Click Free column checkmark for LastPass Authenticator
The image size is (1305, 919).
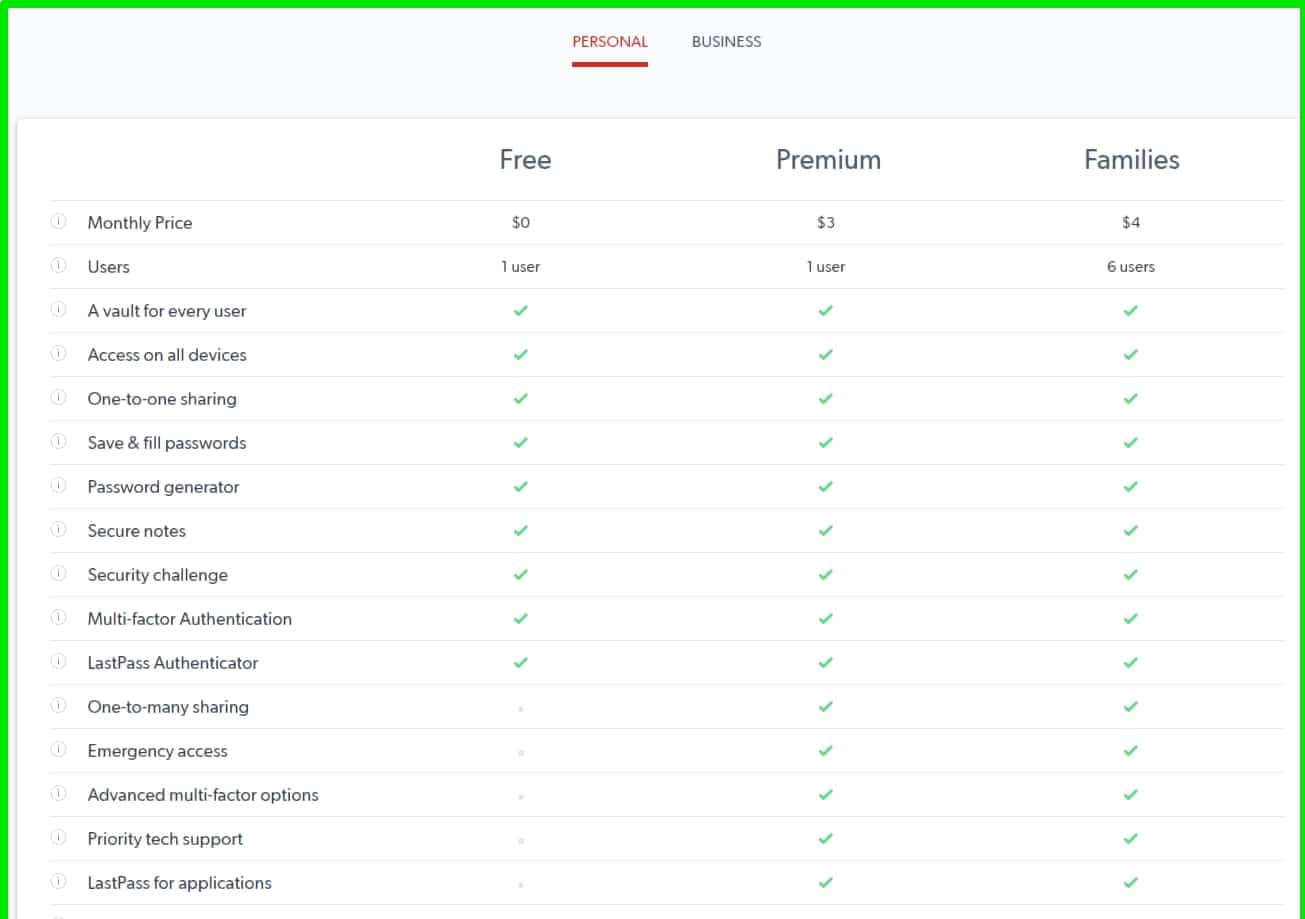[x=520, y=662]
